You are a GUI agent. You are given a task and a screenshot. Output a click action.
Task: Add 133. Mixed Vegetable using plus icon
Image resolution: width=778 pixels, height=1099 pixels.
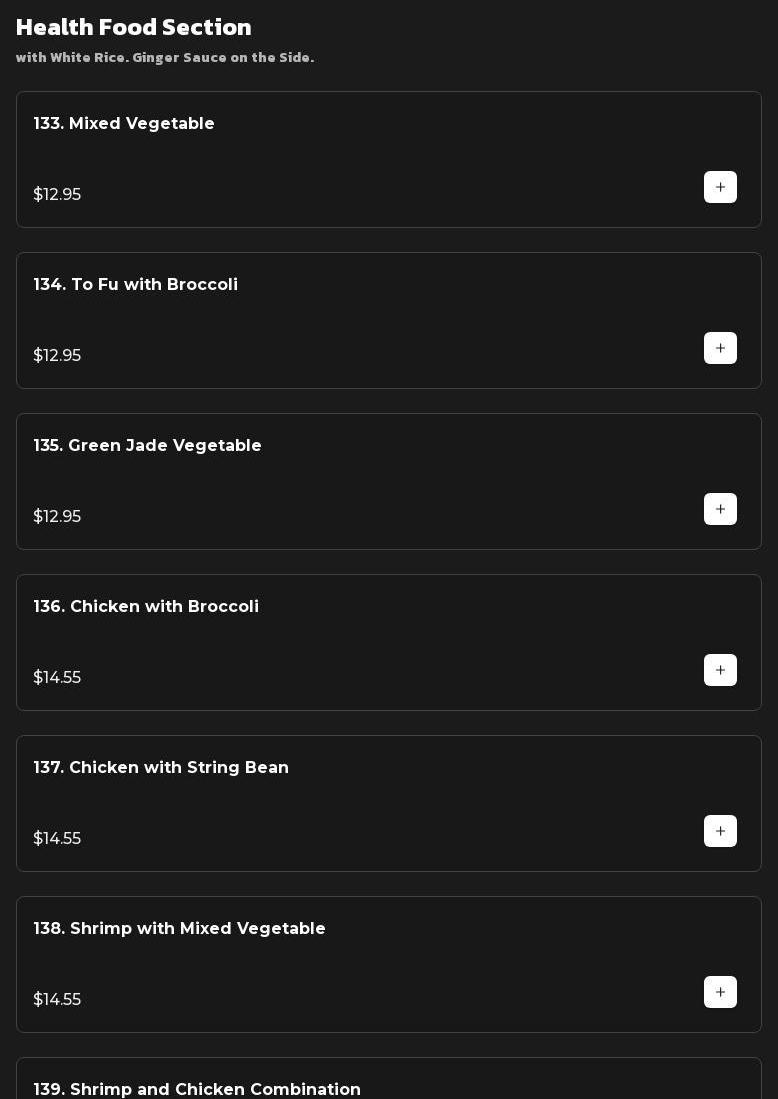click(x=720, y=187)
